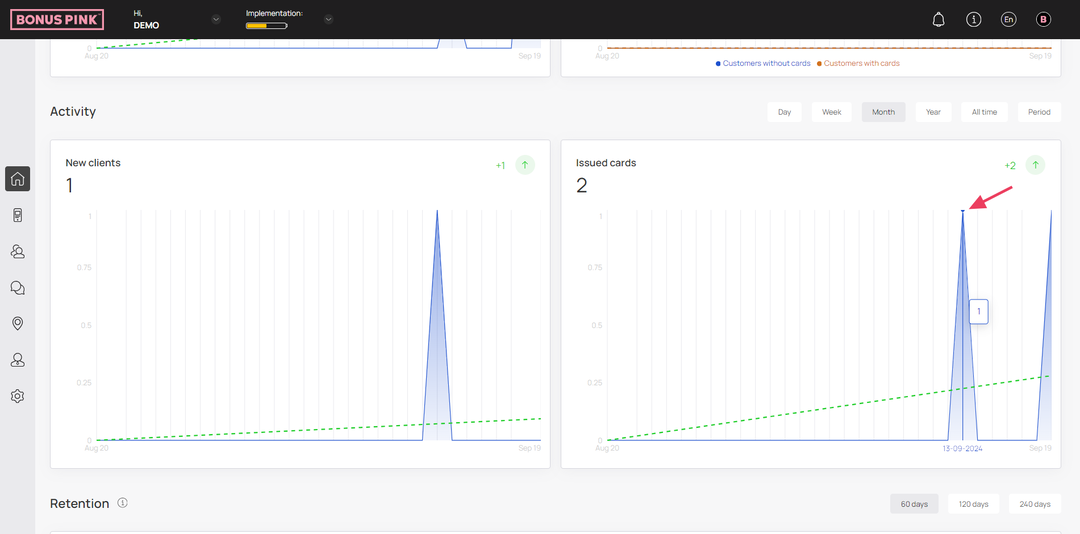Select the Week activity range
Viewport: 1080px width, 534px height.
(831, 112)
